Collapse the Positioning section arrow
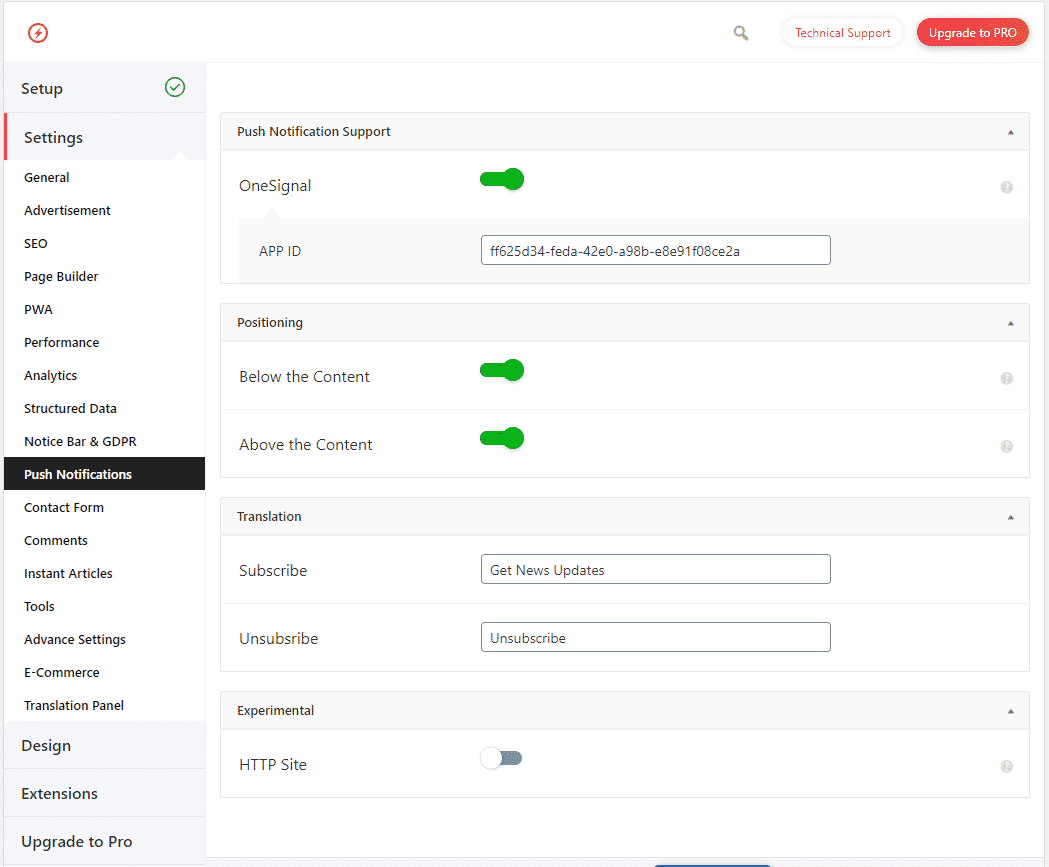 [x=1010, y=324]
